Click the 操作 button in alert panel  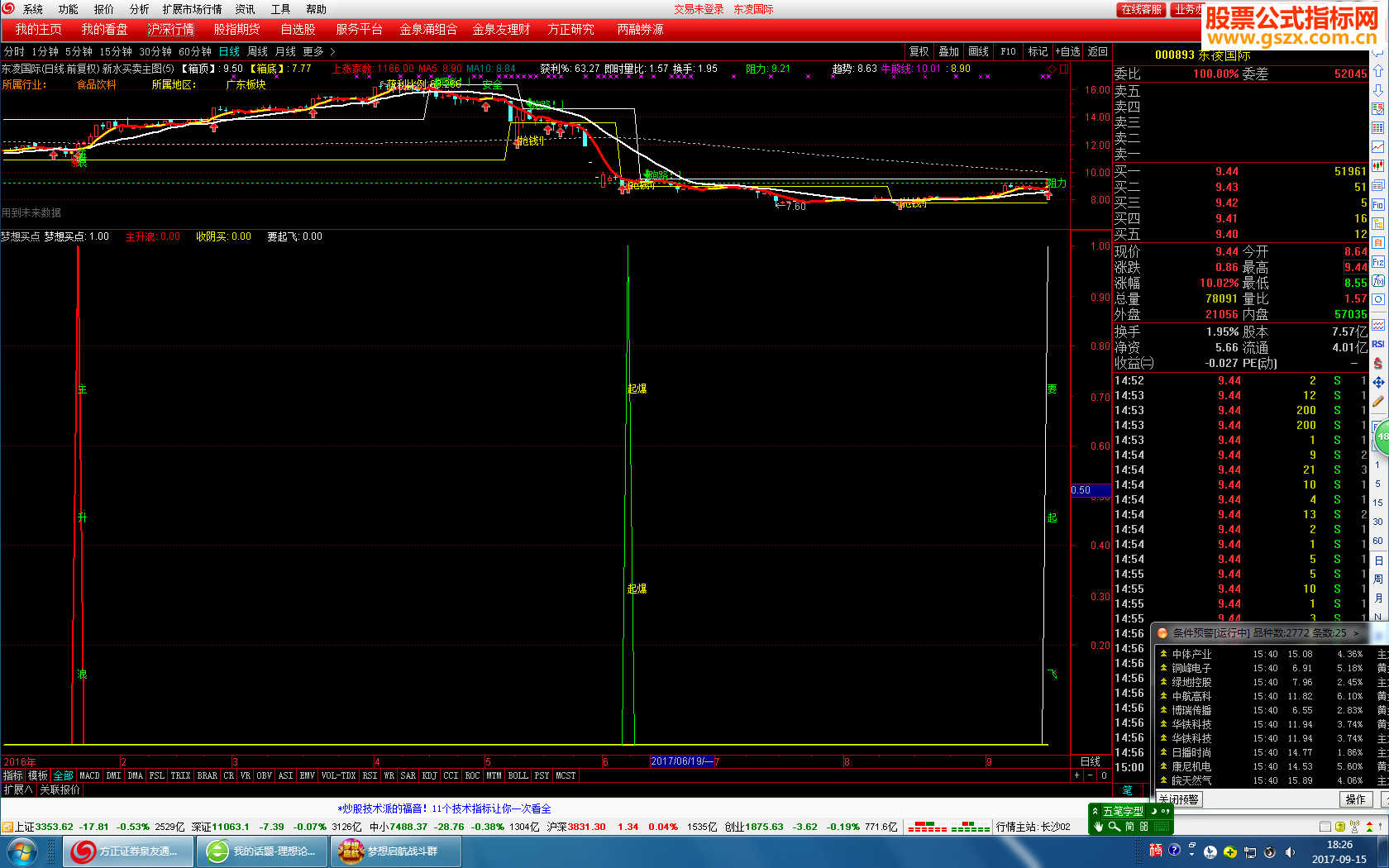coord(1356,799)
